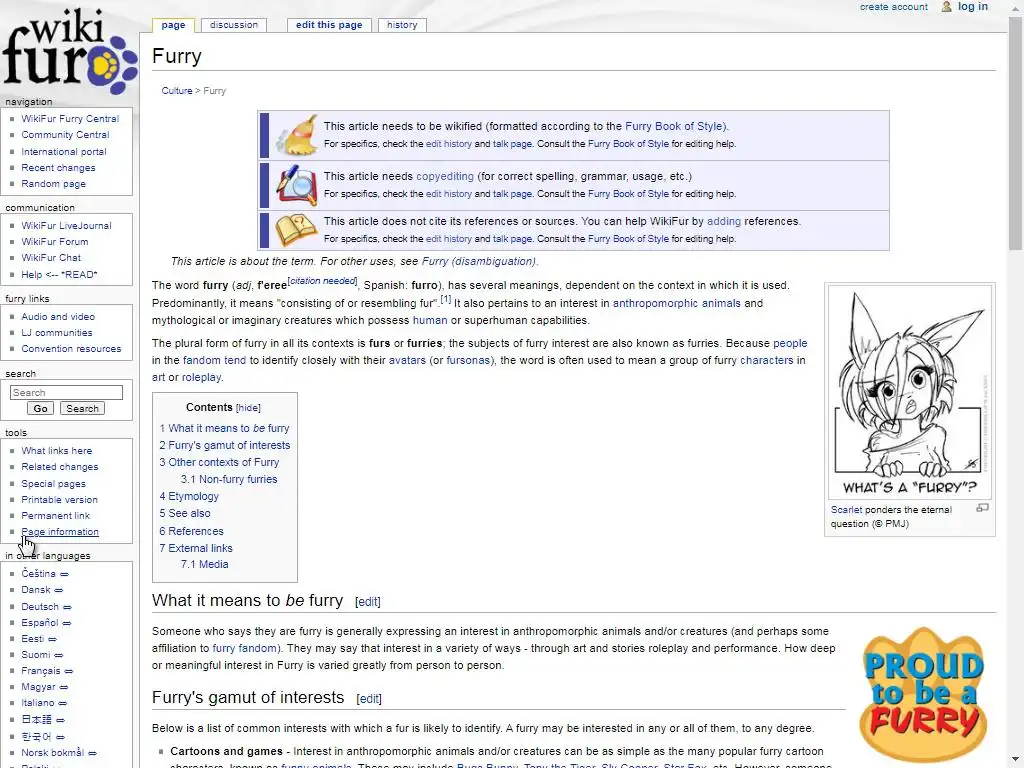Click the open book references notice icon

tap(297, 230)
